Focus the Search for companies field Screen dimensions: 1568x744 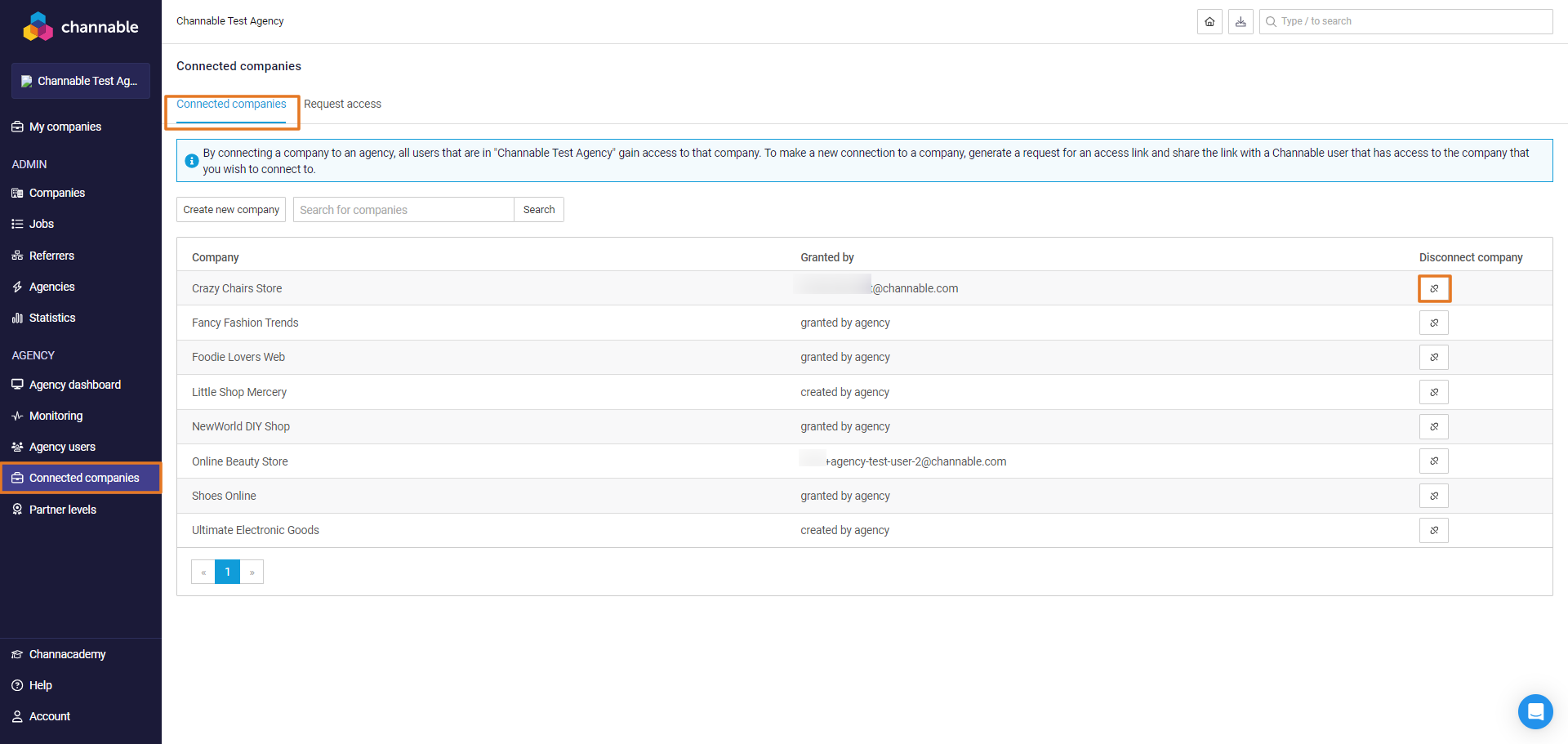click(x=403, y=210)
